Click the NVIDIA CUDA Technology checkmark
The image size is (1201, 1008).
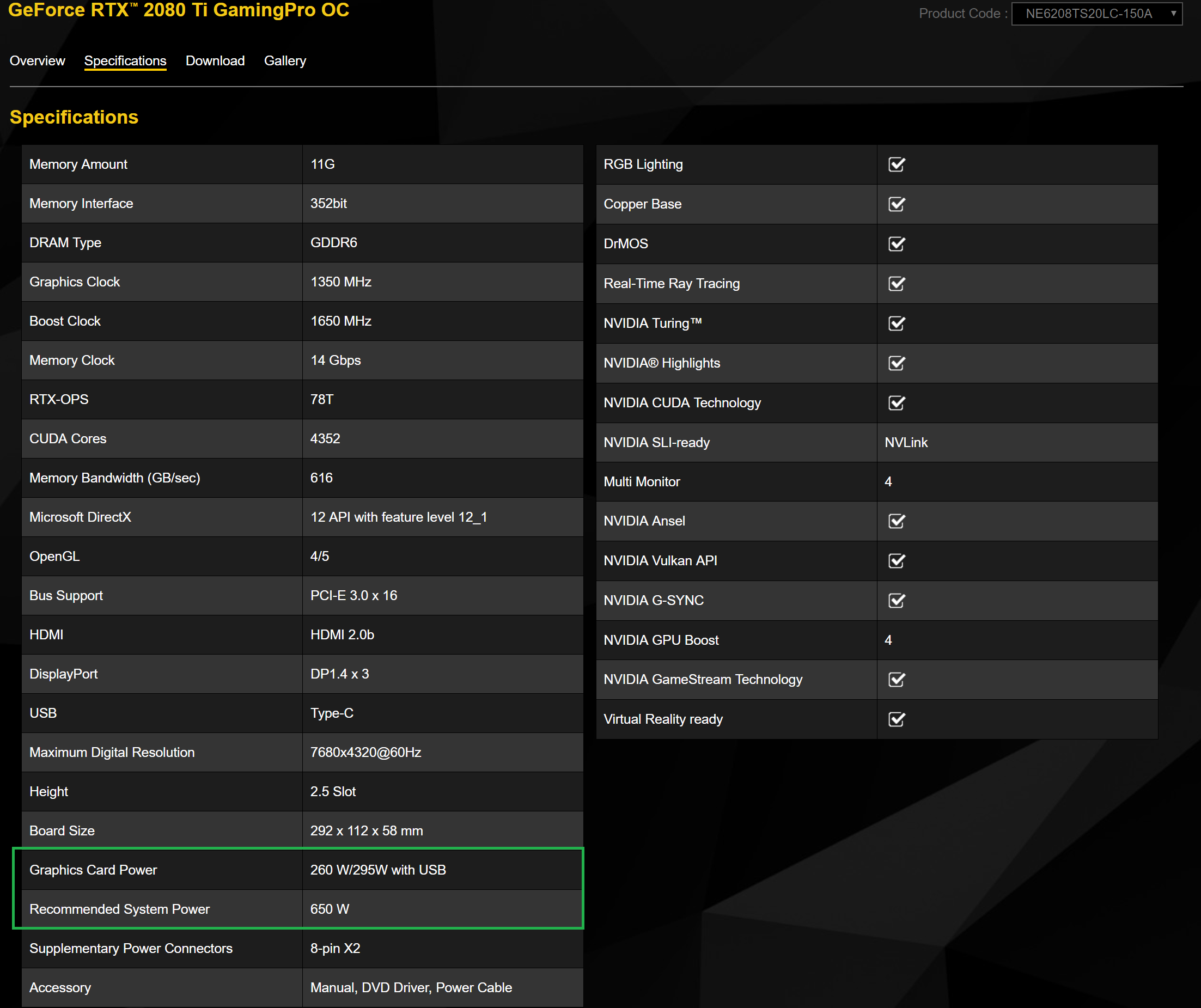pyautogui.click(x=896, y=402)
